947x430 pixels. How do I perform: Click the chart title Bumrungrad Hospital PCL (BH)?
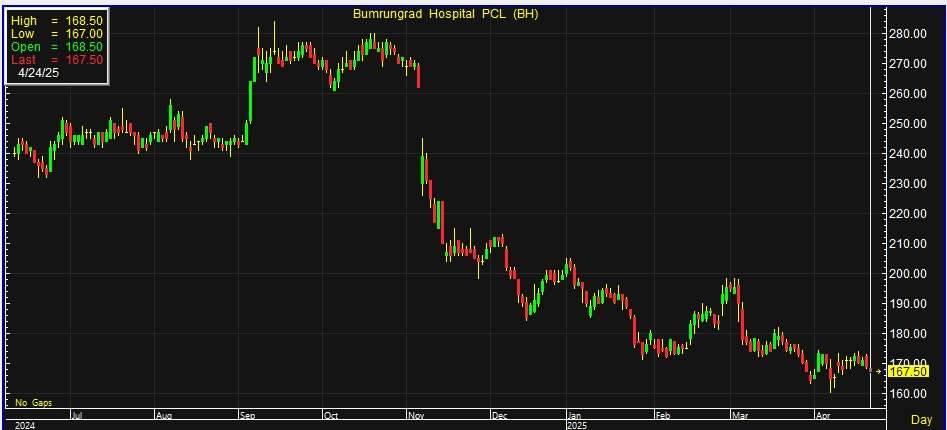click(x=445, y=14)
